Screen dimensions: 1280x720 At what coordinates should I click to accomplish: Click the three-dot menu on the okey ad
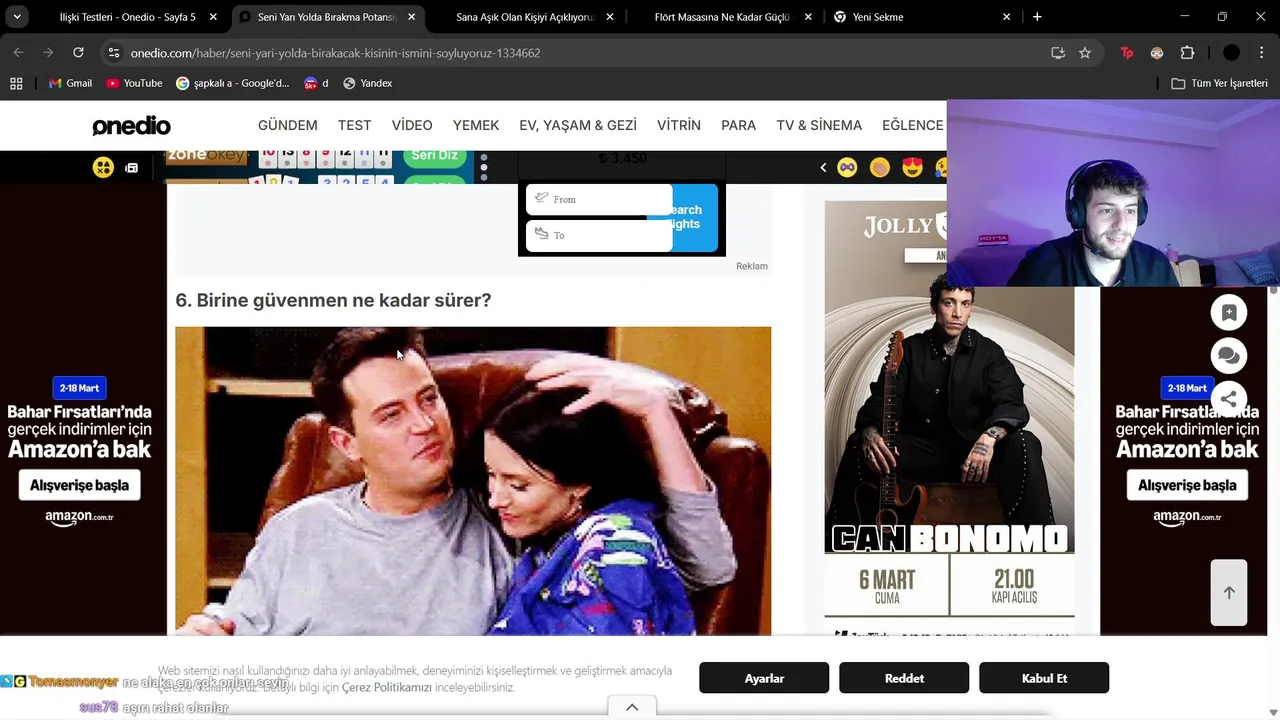[x=484, y=167]
